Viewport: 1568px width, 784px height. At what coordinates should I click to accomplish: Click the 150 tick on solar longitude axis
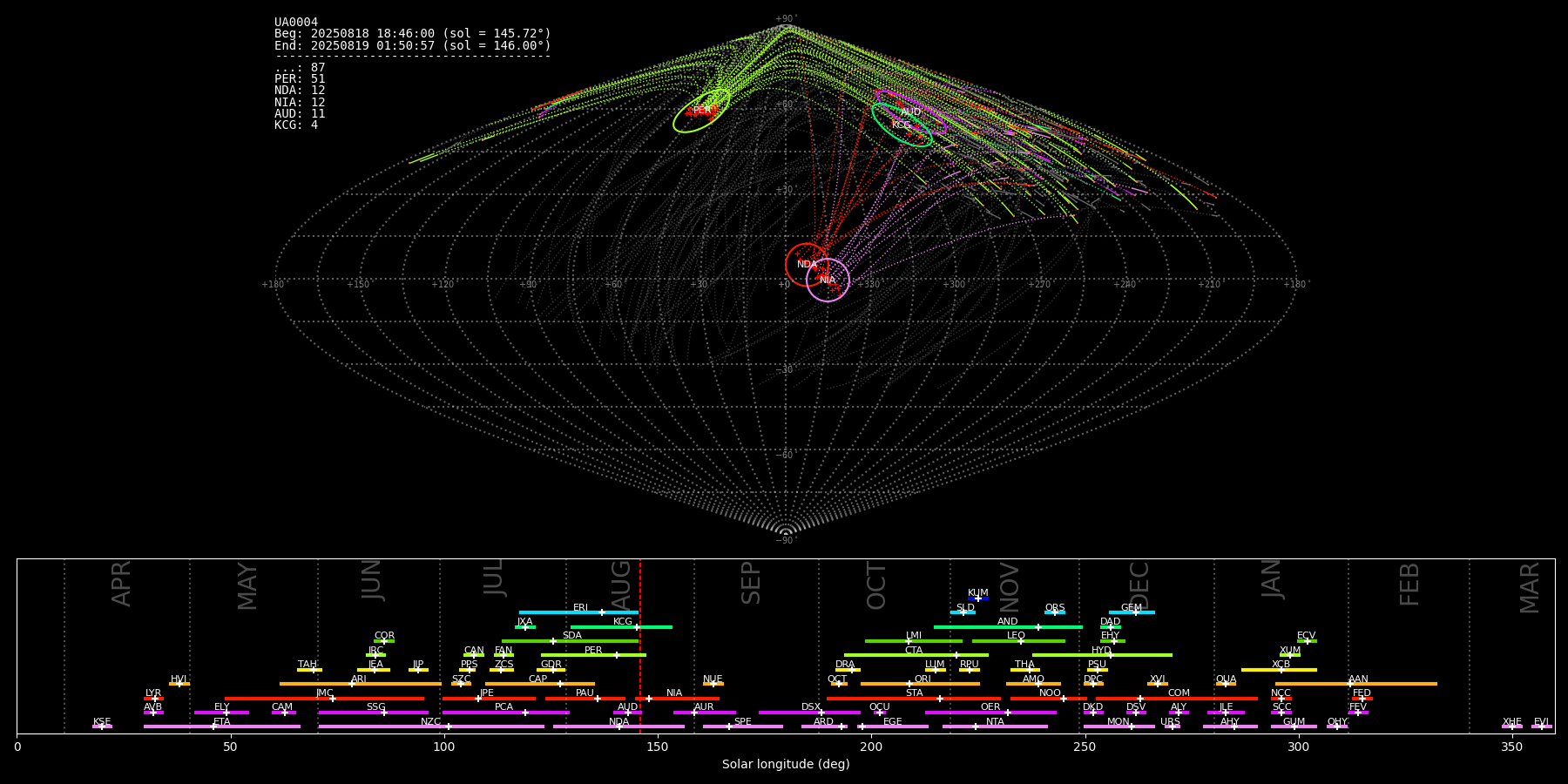(658, 747)
